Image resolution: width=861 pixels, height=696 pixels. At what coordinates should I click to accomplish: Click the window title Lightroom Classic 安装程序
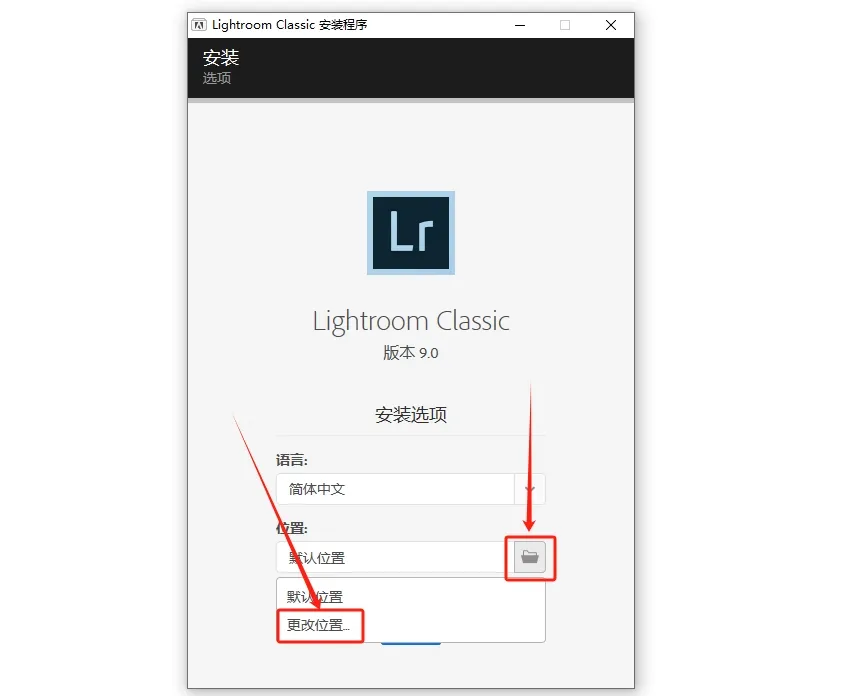(x=289, y=25)
